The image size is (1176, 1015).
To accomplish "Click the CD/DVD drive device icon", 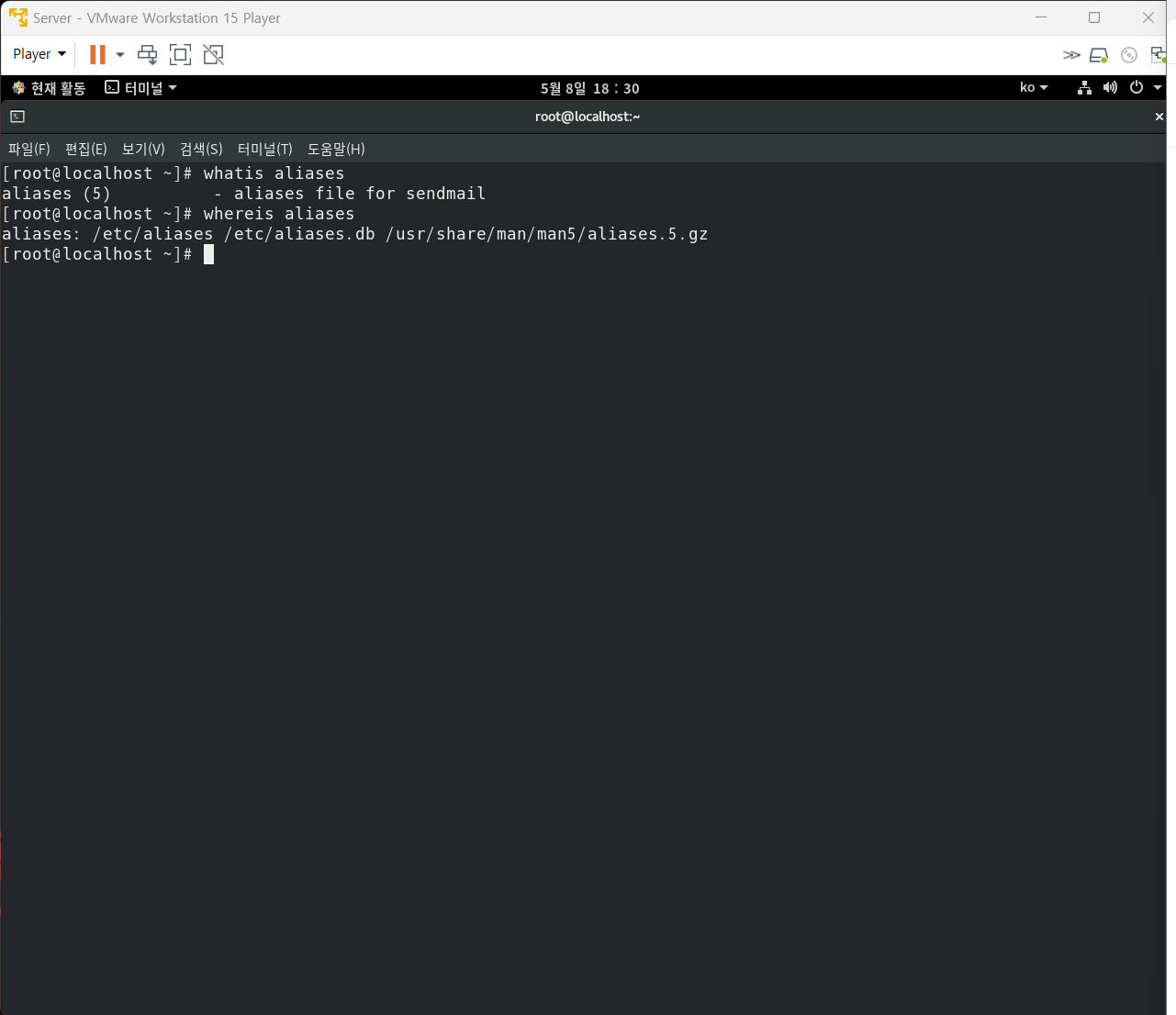I will coord(1129,55).
